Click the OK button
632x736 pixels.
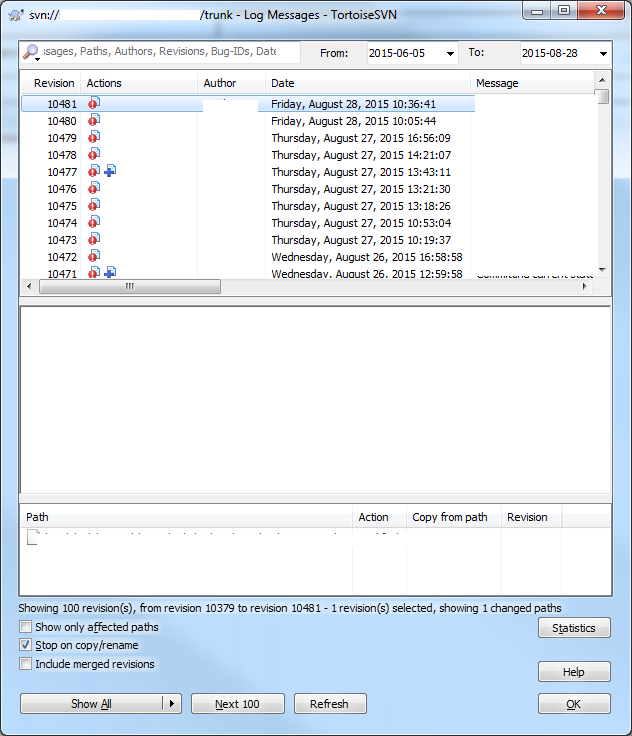(x=574, y=704)
